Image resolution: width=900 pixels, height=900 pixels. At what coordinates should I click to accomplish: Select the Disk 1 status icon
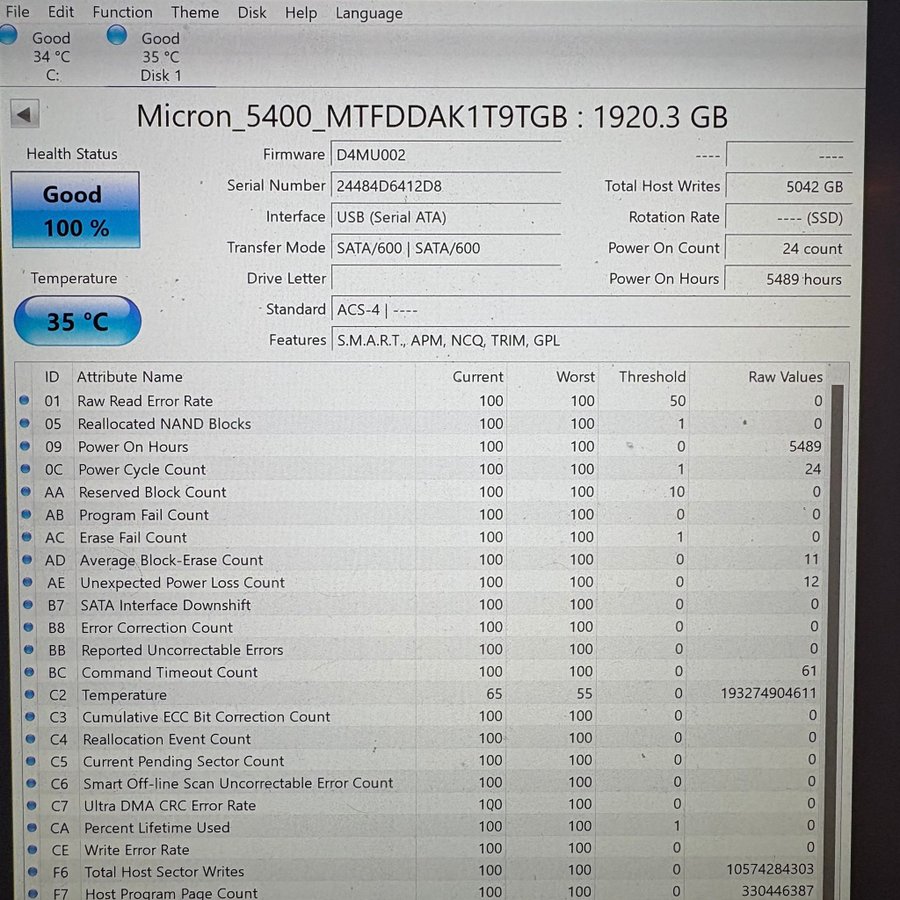pos(117,36)
